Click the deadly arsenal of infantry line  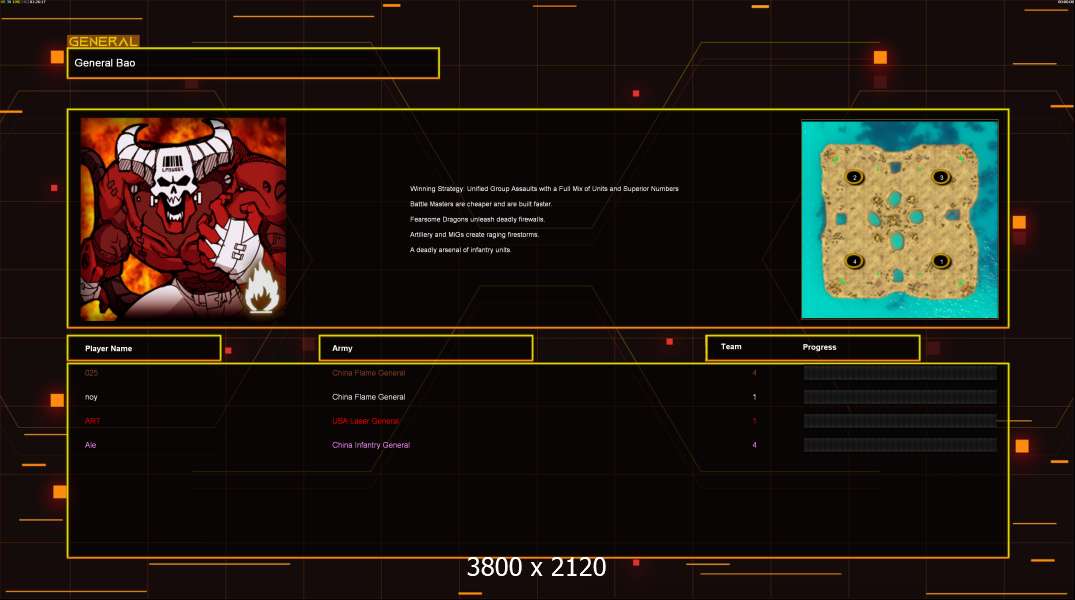click(461, 250)
